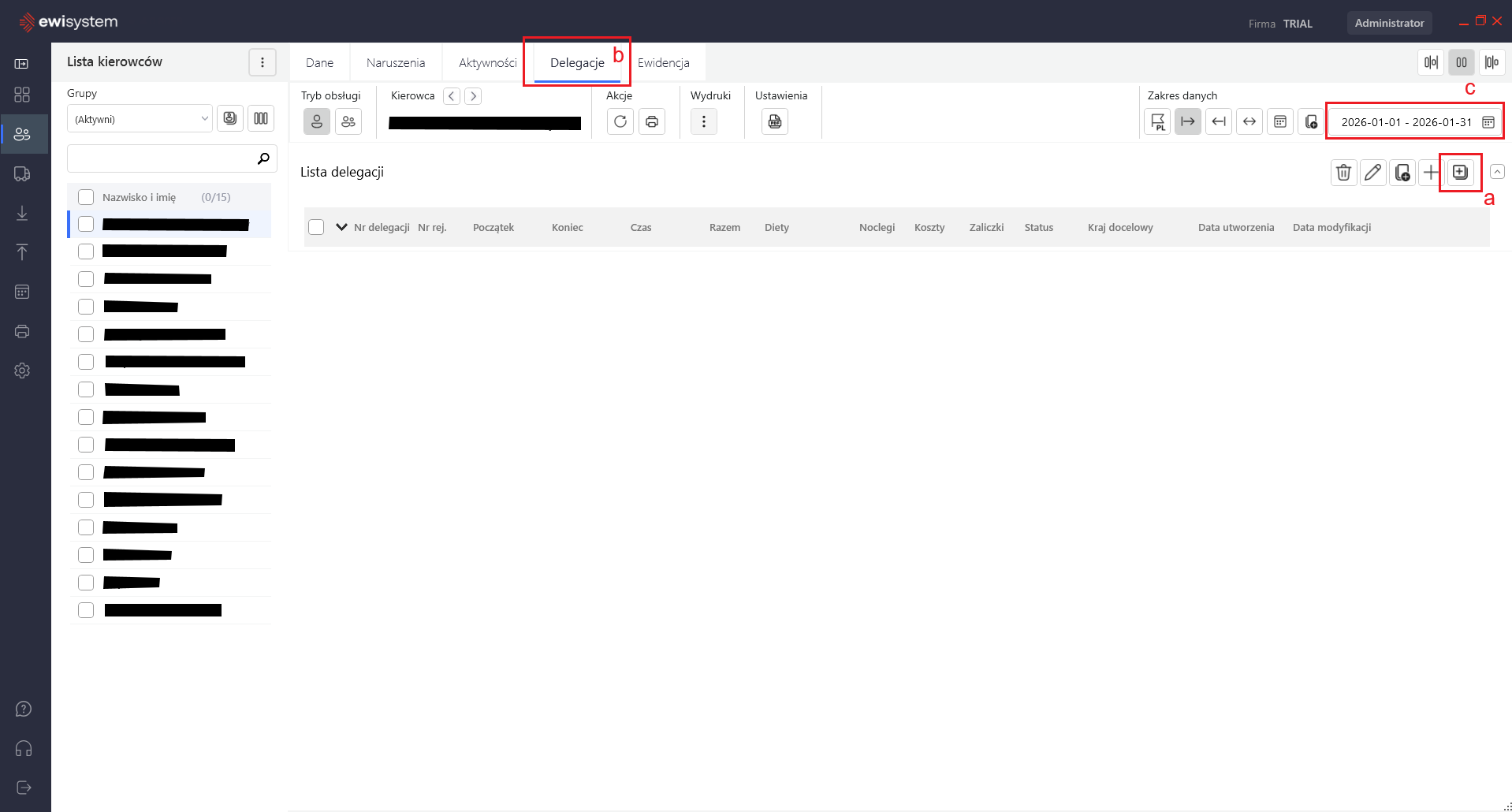Click the driver search input field

coord(162,158)
